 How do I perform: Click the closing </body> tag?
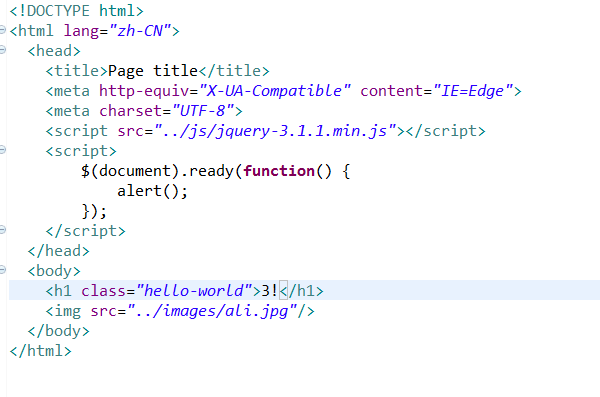pos(59,331)
